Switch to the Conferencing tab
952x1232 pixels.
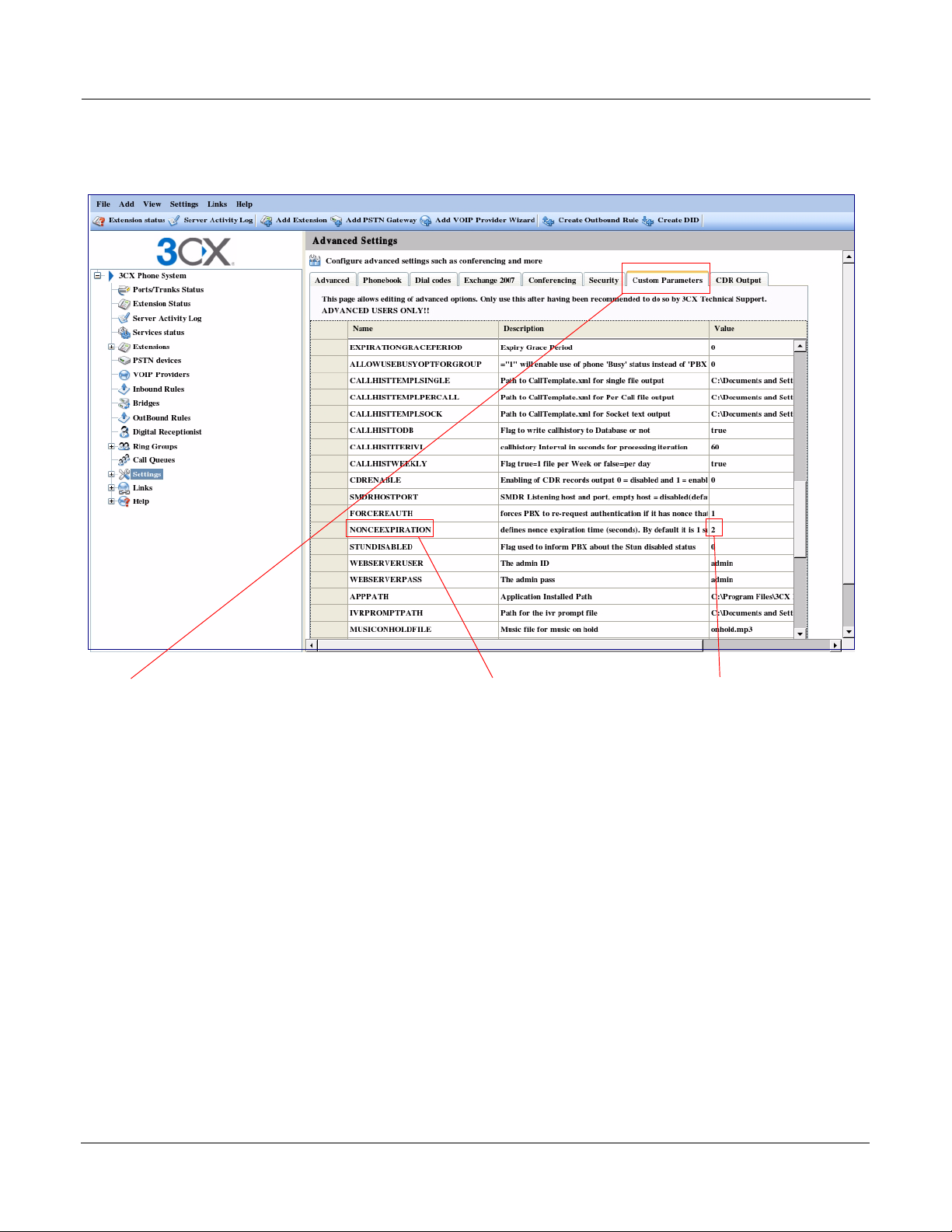pos(553,280)
